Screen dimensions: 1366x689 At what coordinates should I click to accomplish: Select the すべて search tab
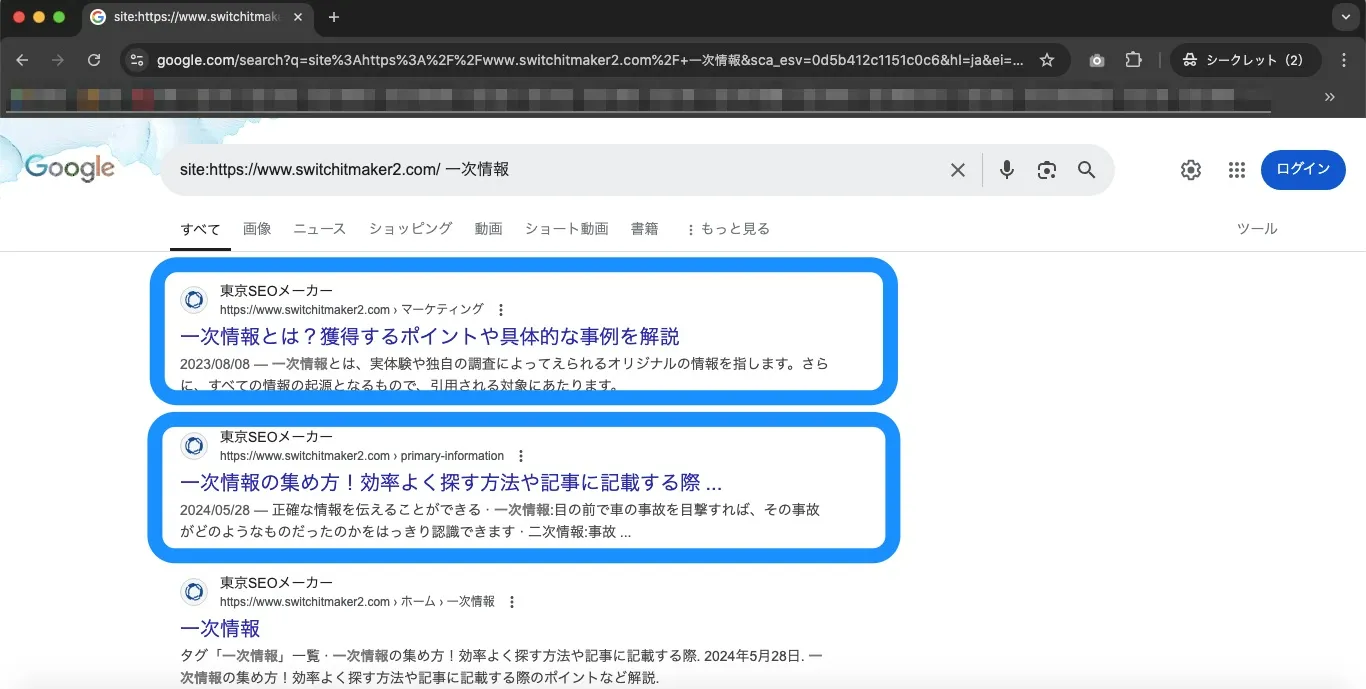tap(200, 229)
